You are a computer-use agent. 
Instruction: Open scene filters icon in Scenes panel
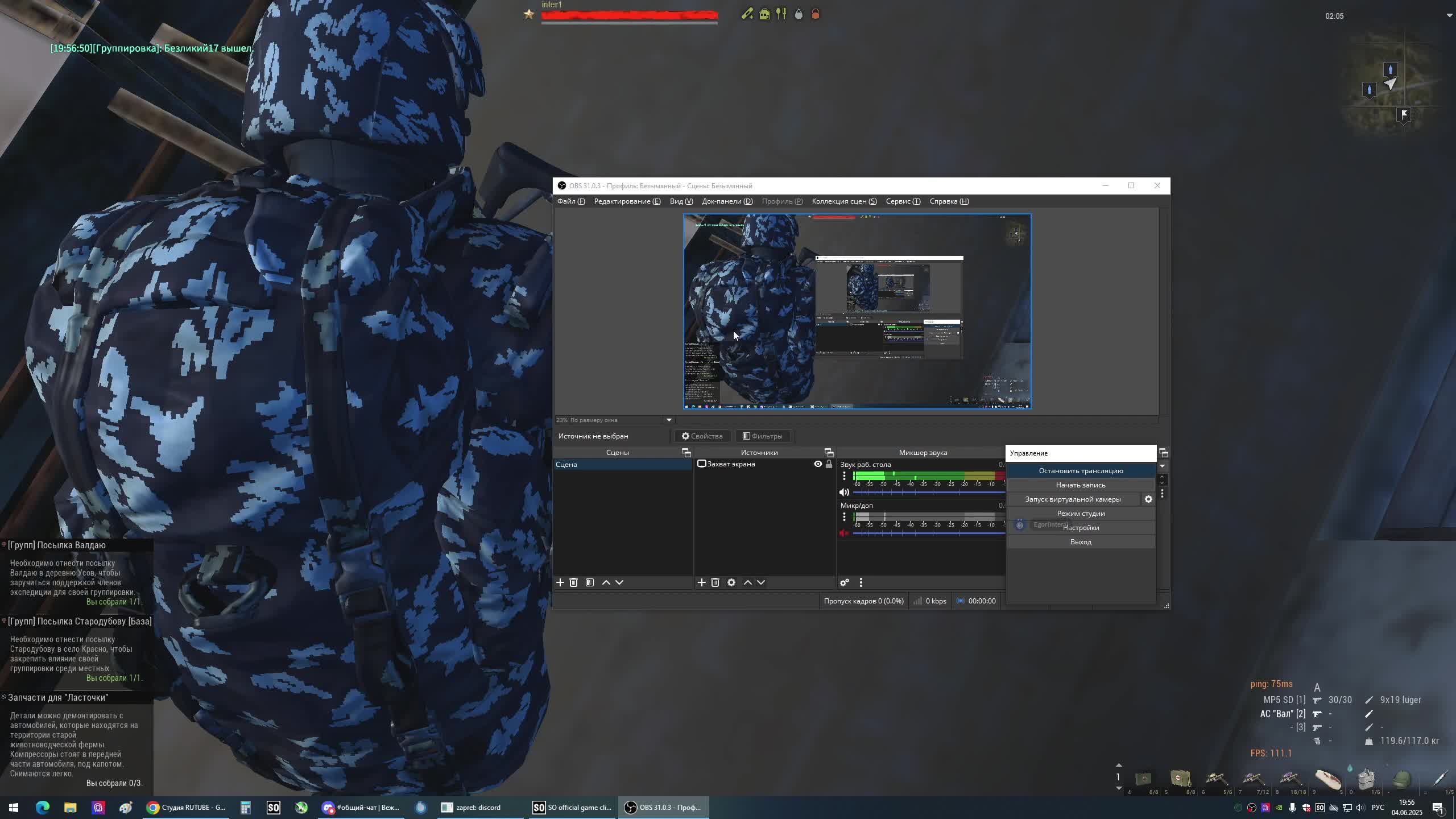(590, 582)
